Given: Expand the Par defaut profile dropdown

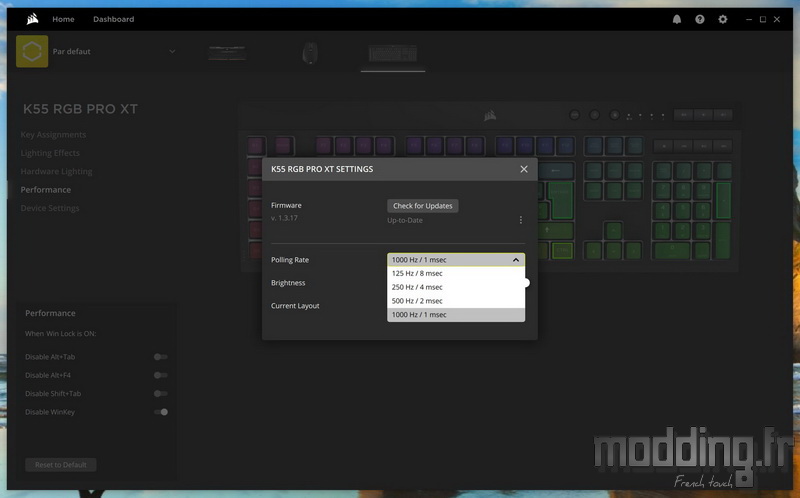Looking at the screenshot, I should (x=172, y=52).
